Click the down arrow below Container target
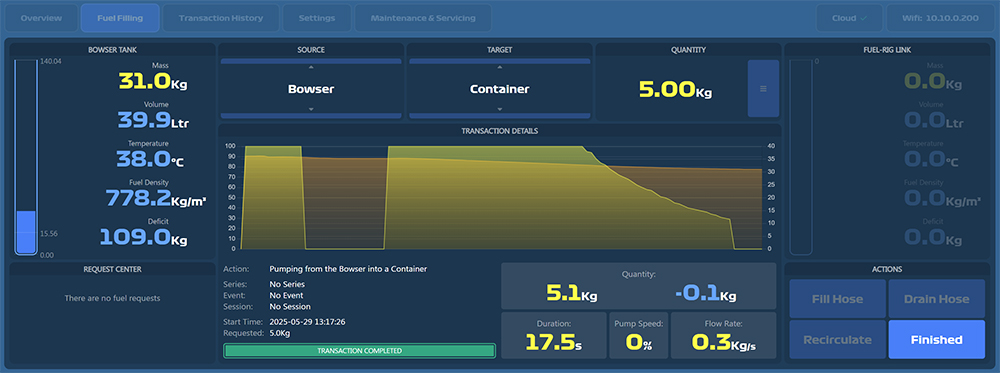 (499, 109)
